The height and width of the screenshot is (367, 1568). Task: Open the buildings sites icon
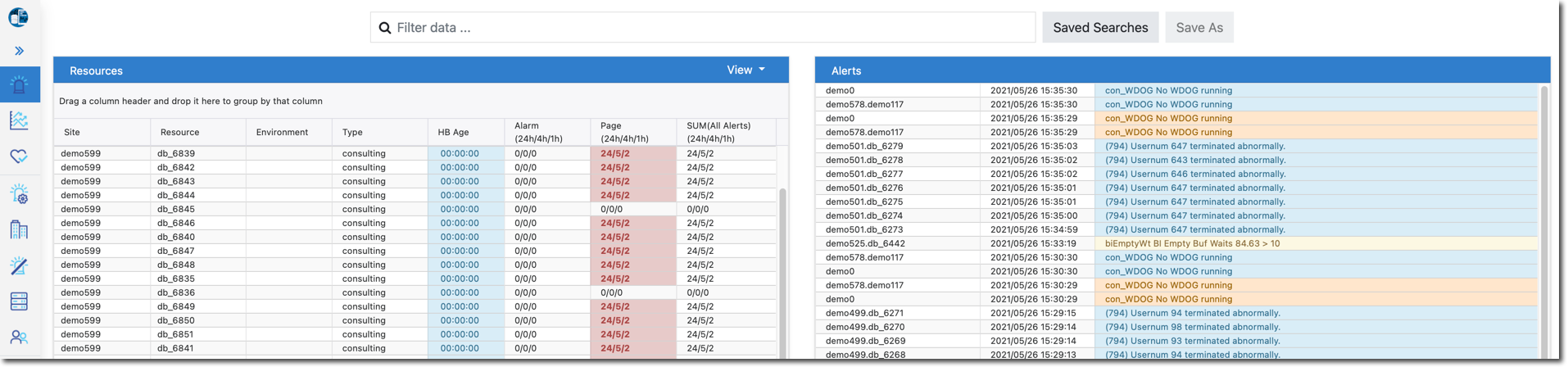(19, 229)
